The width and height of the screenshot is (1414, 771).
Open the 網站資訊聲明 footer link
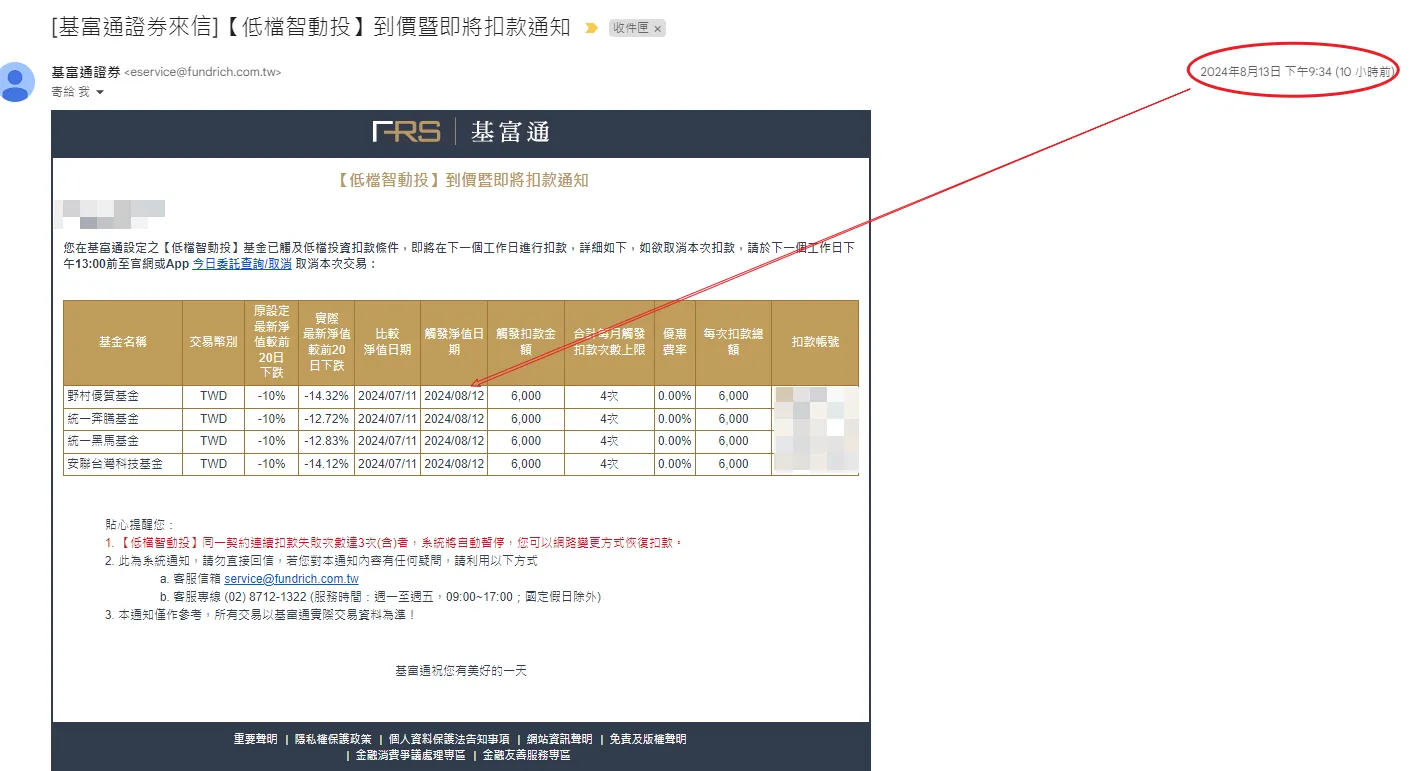point(559,739)
